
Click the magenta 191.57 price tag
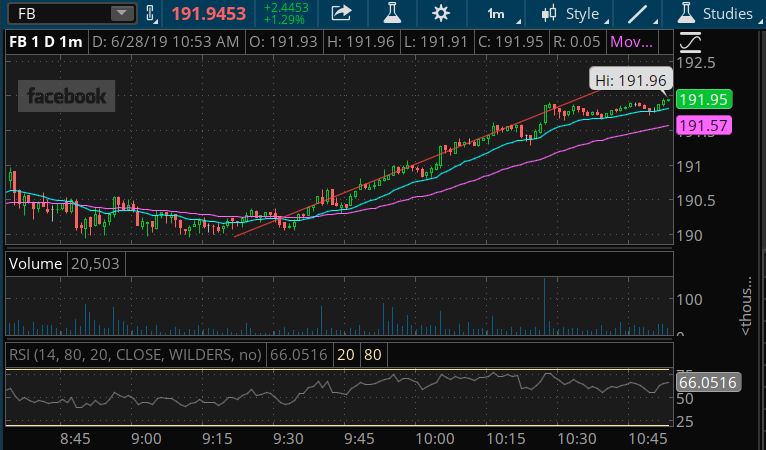703,126
